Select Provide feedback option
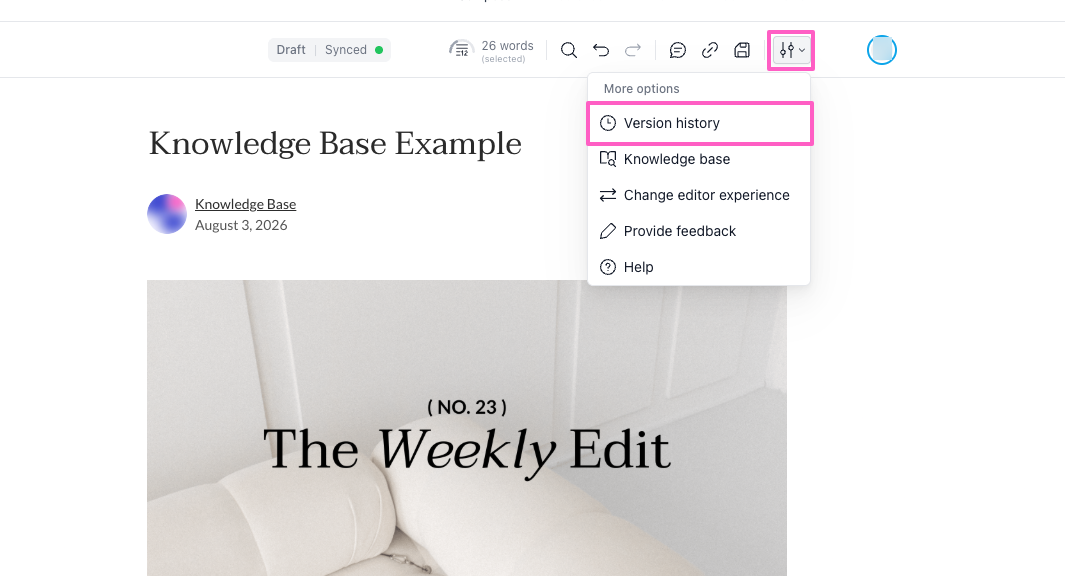 pyautogui.click(x=700, y=231)
